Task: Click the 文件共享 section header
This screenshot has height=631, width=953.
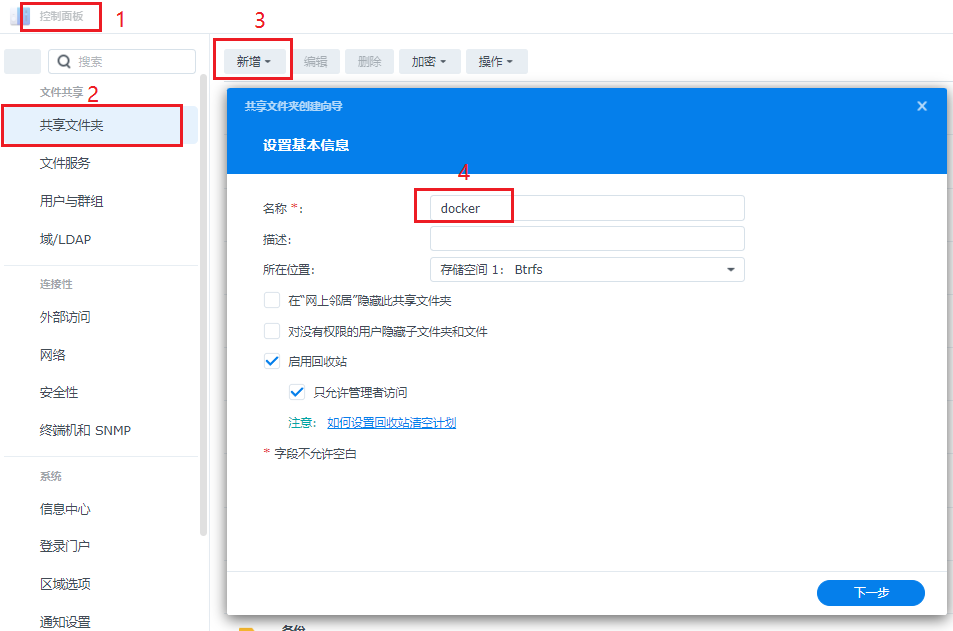Action: click(x=61, y=92)
